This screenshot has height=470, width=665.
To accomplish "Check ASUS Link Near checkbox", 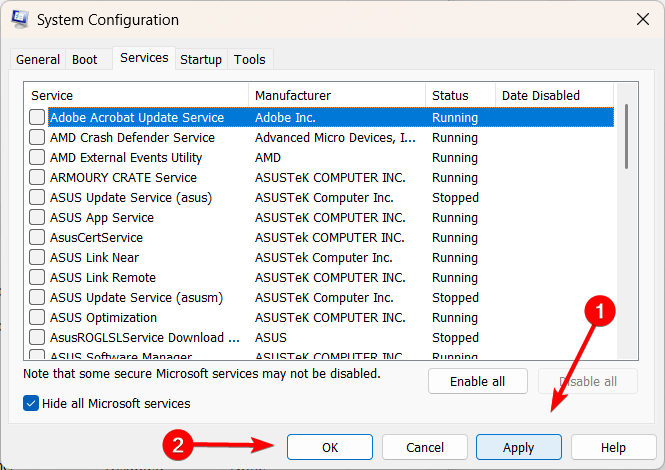I will click(x=37, y=257).
